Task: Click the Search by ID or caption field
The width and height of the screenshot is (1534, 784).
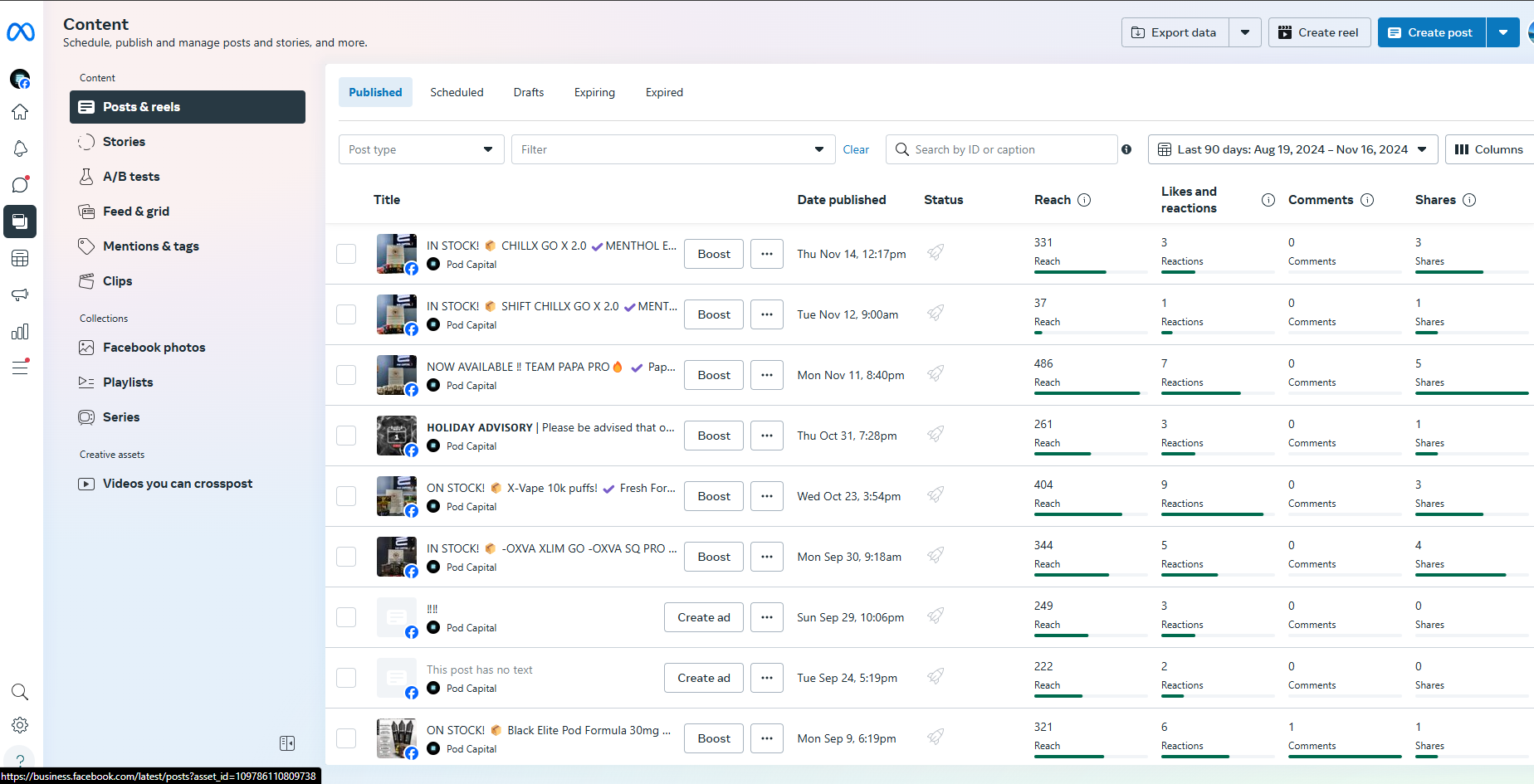Action: click(1002, 149)
